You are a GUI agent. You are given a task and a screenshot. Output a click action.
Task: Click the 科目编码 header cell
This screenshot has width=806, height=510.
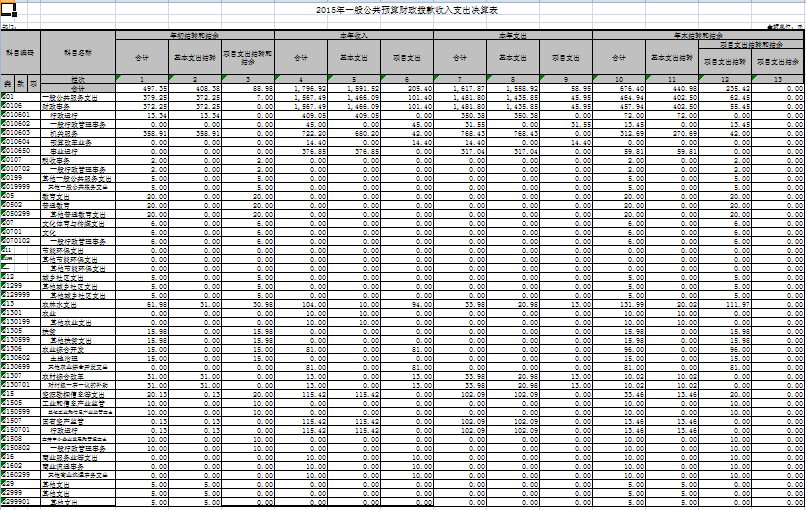(20, 53)
